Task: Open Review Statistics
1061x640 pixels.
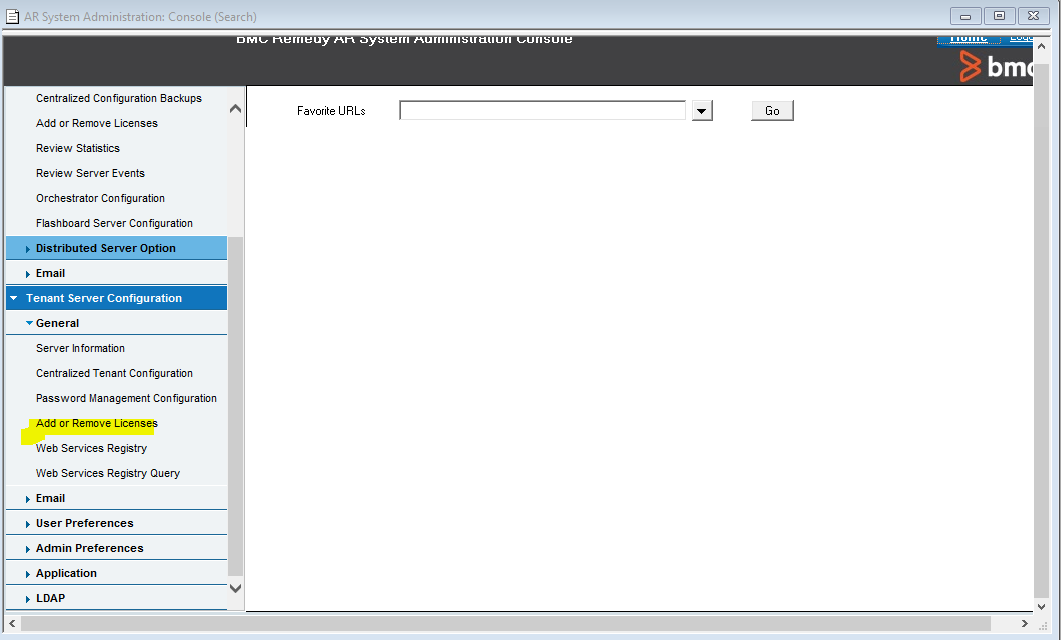Action: point(78,148)
